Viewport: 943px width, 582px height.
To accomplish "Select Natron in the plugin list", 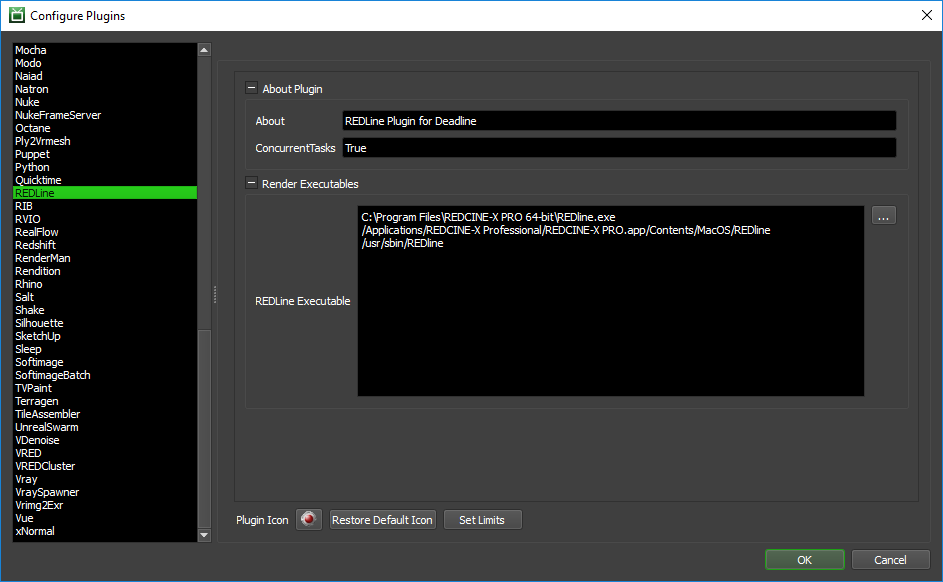I will [x=105, y=89].
